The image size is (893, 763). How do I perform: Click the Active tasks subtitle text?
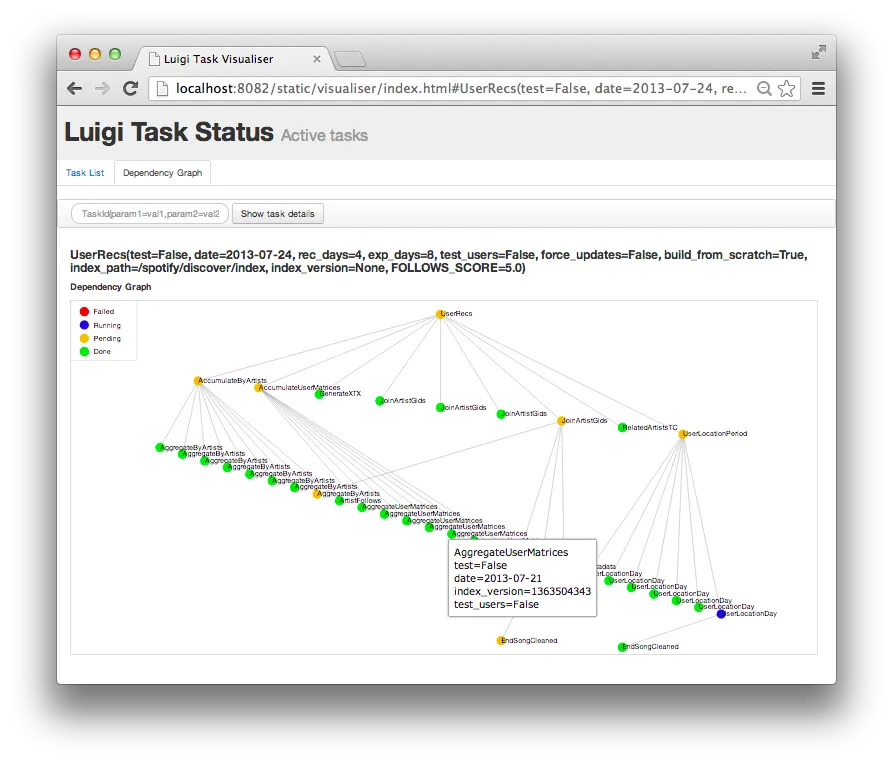[x=324, y=136]
